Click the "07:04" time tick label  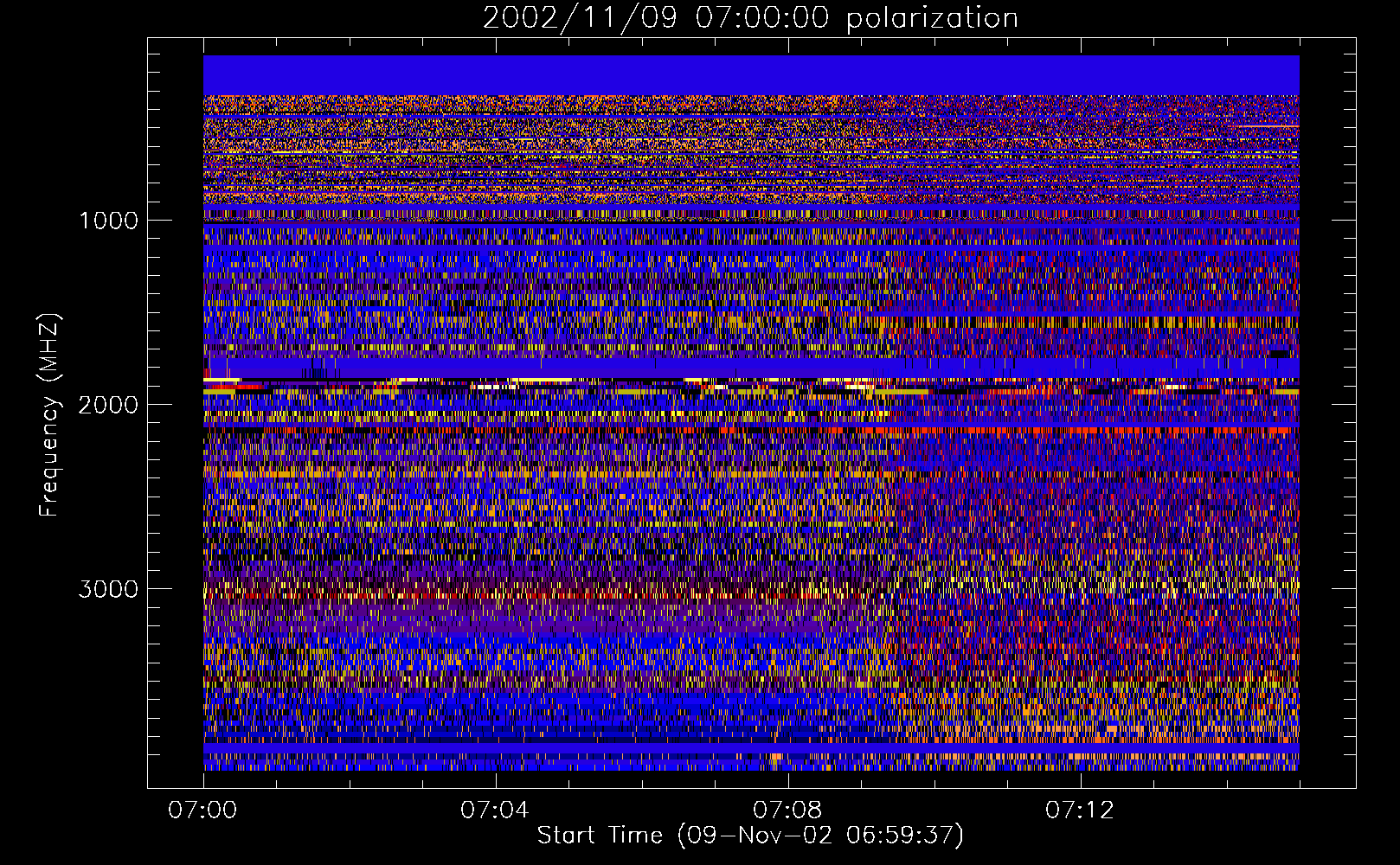495,811
